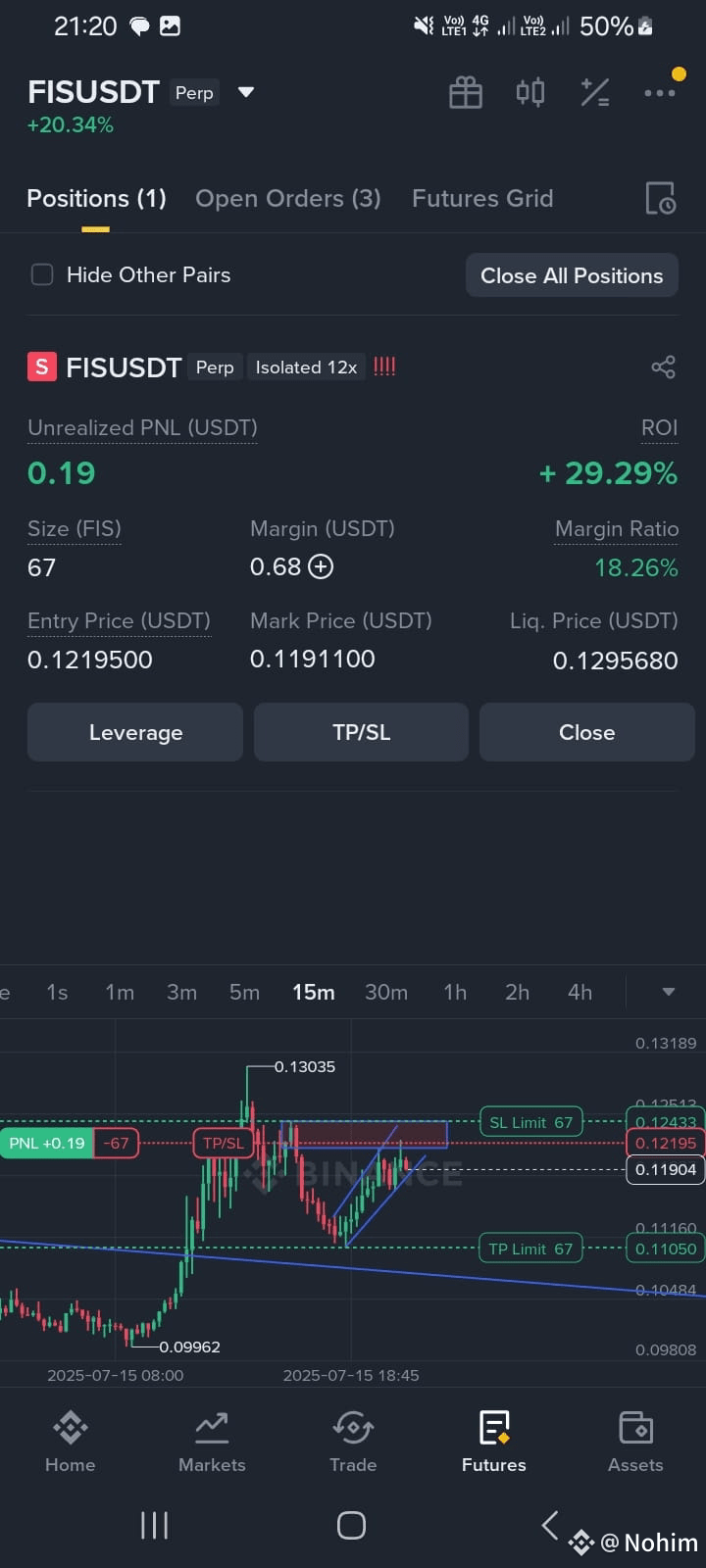The width and height of the screenshot is (706, 1568).
Task: Open the candlestick chart icon
Action: (530, 93)
